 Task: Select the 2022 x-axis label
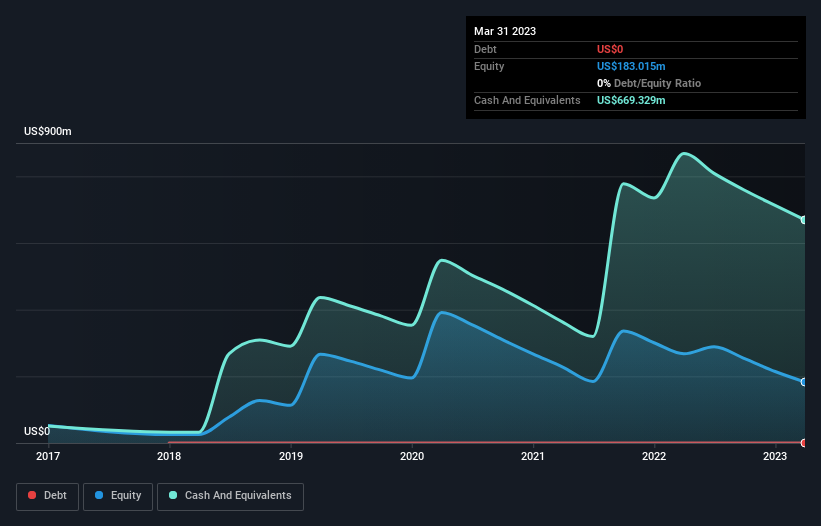[654, 456]
